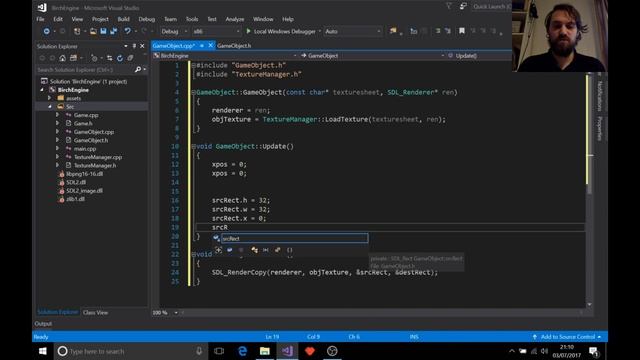Collapse the Src folder node
The height and width of the screenshot is (360, 640).
(x=50, y=107)
